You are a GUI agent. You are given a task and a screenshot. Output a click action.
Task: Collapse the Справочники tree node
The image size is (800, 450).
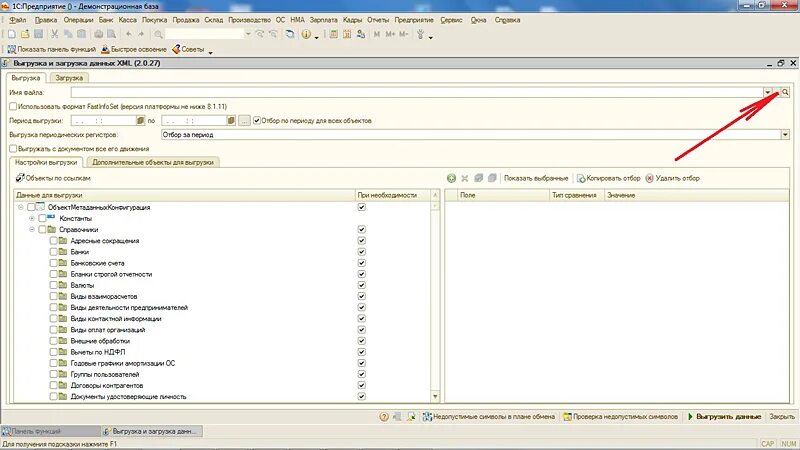(x=32, y=230)
